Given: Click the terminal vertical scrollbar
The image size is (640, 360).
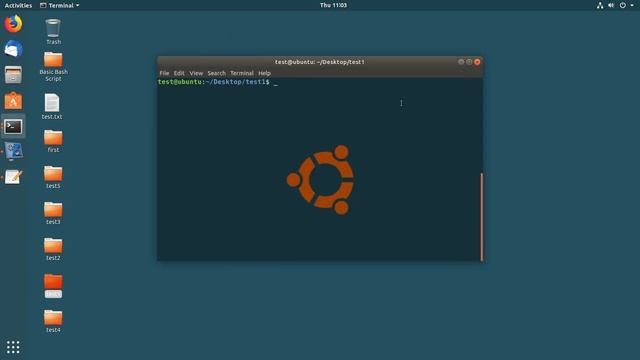Looking at the screenshot, I should click(x=482, y=217).
